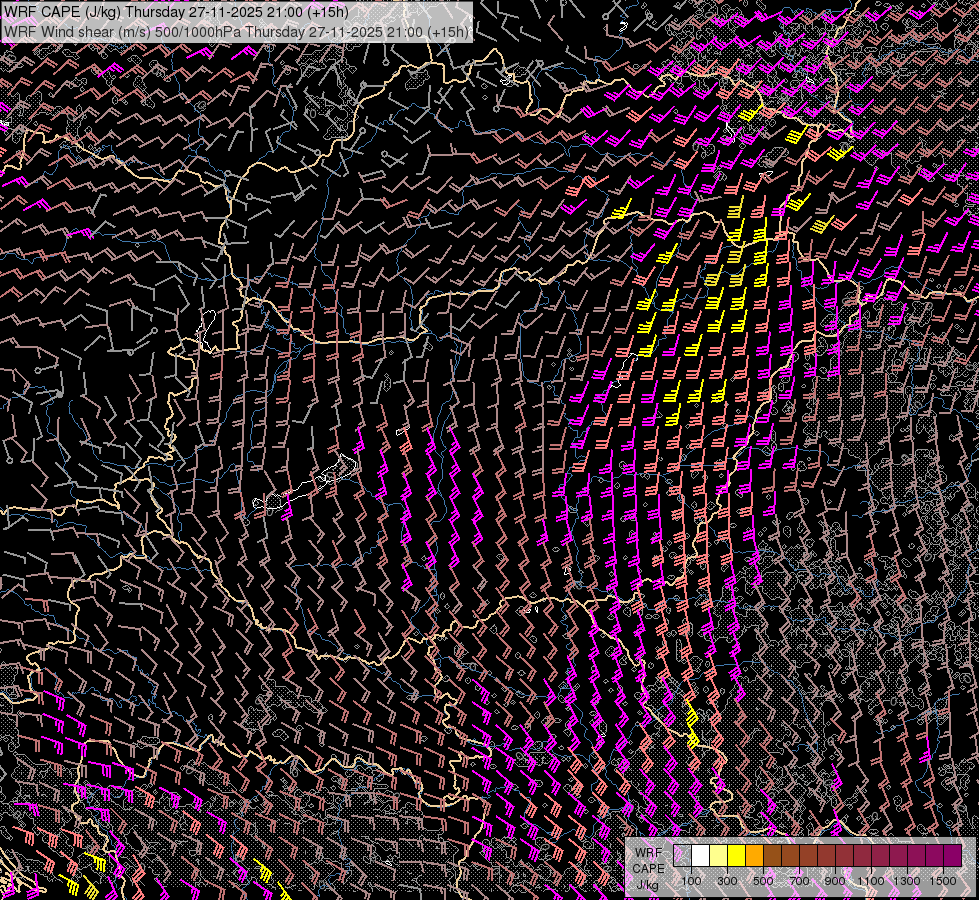Select the 1500 legend tick label
This screenshot has height=900, width=979.
click(x=942, y=881)
